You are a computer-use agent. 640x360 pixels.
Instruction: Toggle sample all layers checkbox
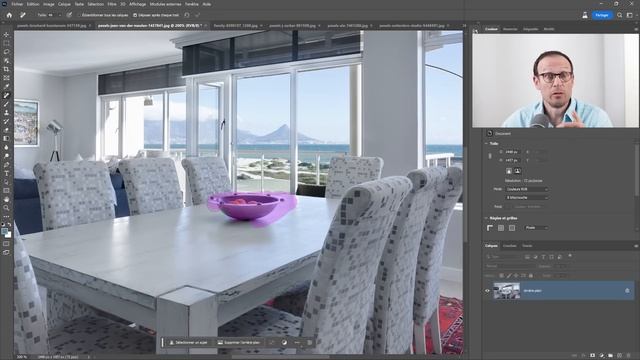[x=80, y=15]
